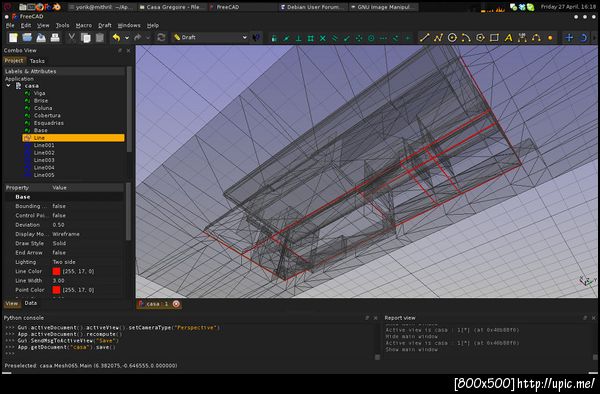The width and height of the screenshot is (600, 394).
Task: Select the Draft Dimension tool
Action: (522, 37)
